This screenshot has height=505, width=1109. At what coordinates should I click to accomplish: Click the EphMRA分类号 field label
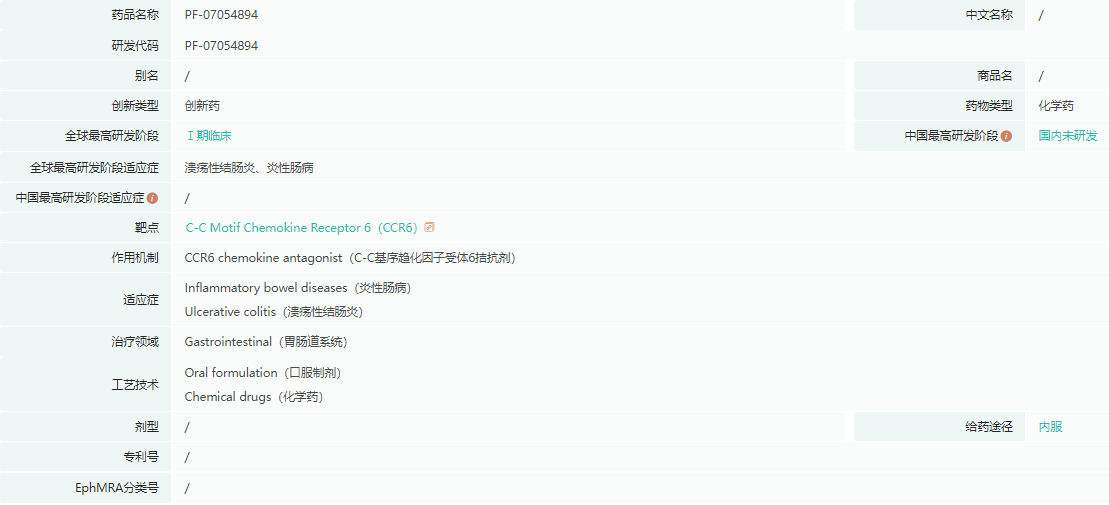[117, 488]
